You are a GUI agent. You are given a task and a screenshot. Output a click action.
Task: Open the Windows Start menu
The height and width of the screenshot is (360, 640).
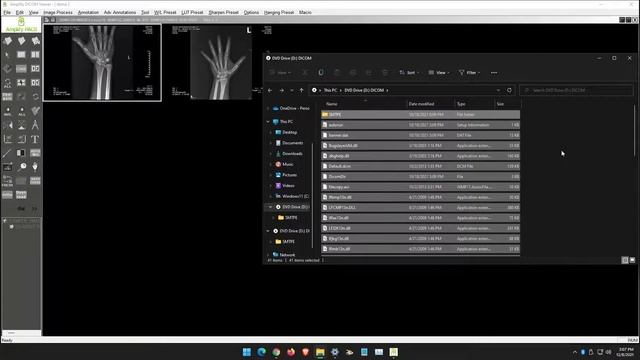247,352
